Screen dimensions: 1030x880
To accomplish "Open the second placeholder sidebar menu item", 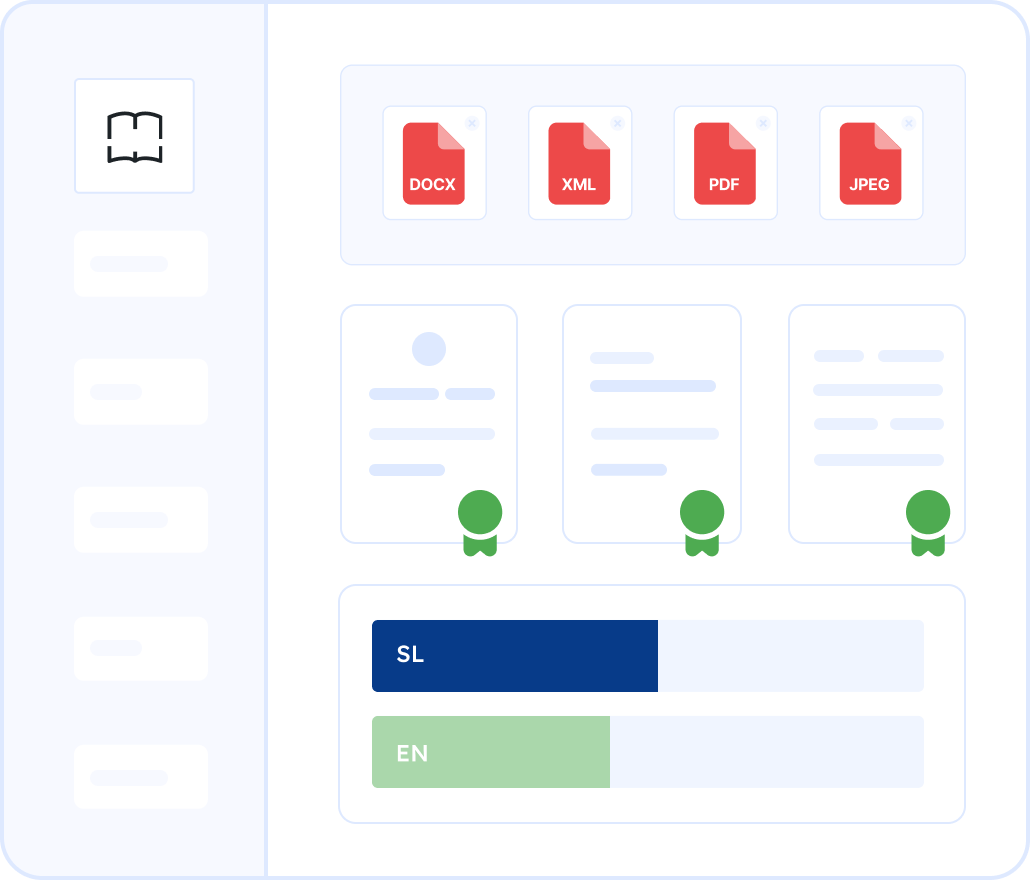I will pyautogui.click(x=140, y=392).
